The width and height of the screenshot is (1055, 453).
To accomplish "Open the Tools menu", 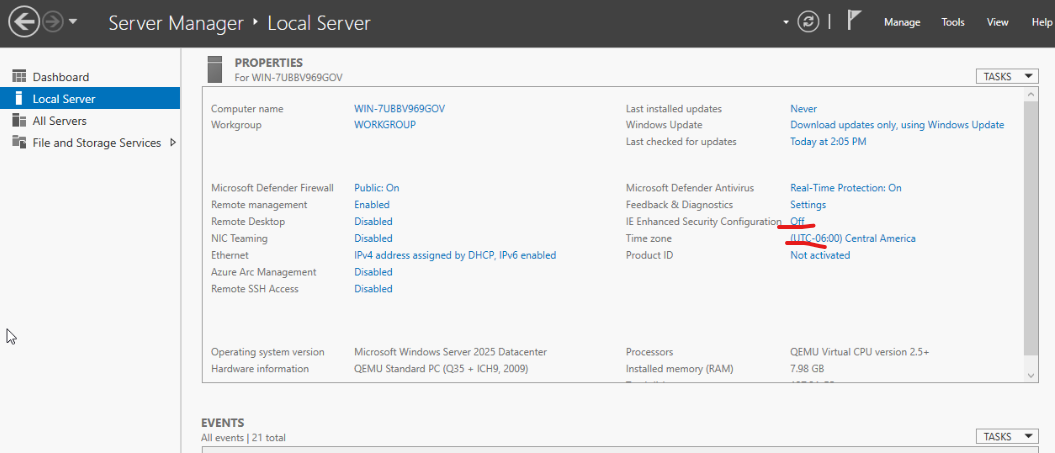I will point(952,22).
